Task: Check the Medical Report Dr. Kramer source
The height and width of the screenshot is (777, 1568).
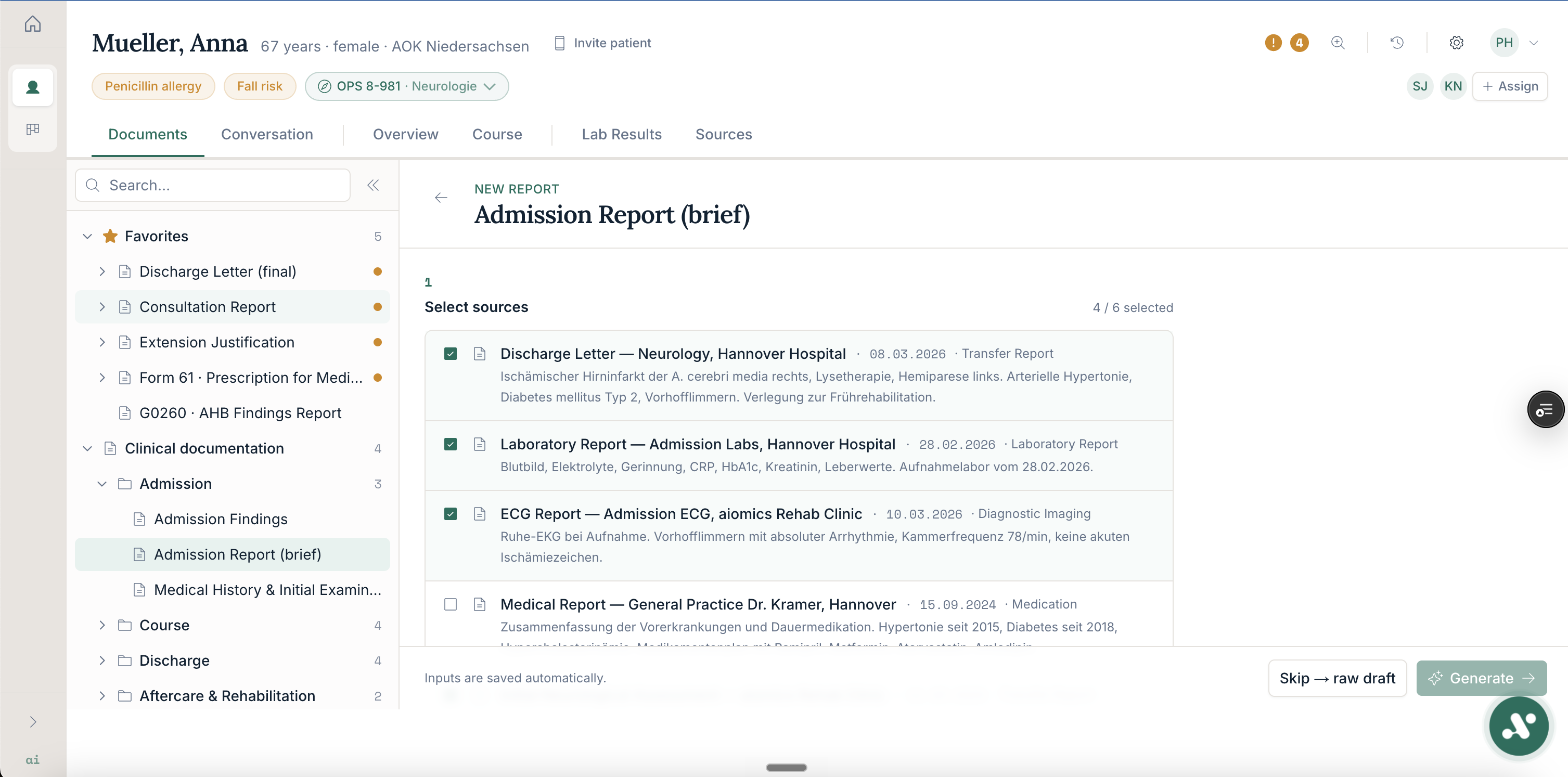Action: pos(451,604)
